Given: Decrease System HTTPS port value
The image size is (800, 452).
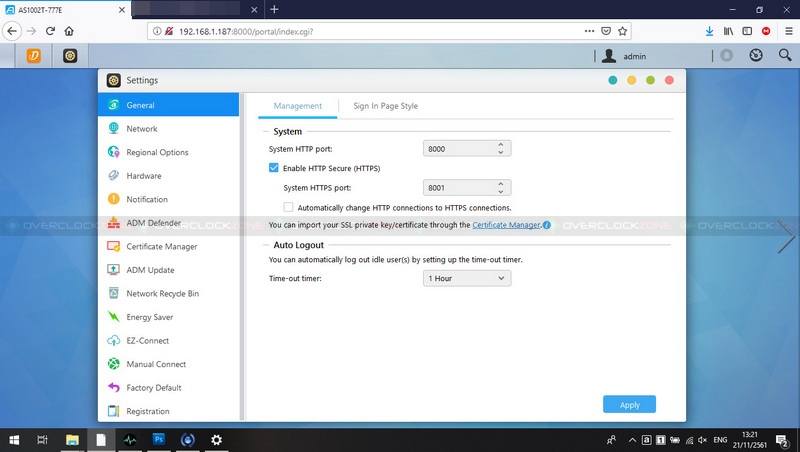Looking at the screenshot, I should pyautogui.click(x=501, y=191).
